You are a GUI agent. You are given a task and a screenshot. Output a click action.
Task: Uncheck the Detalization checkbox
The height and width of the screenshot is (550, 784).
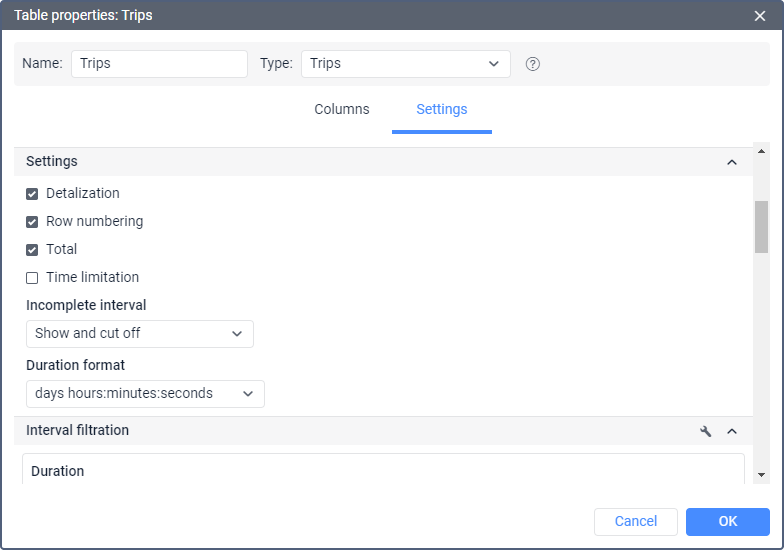(x=32, y=194)
